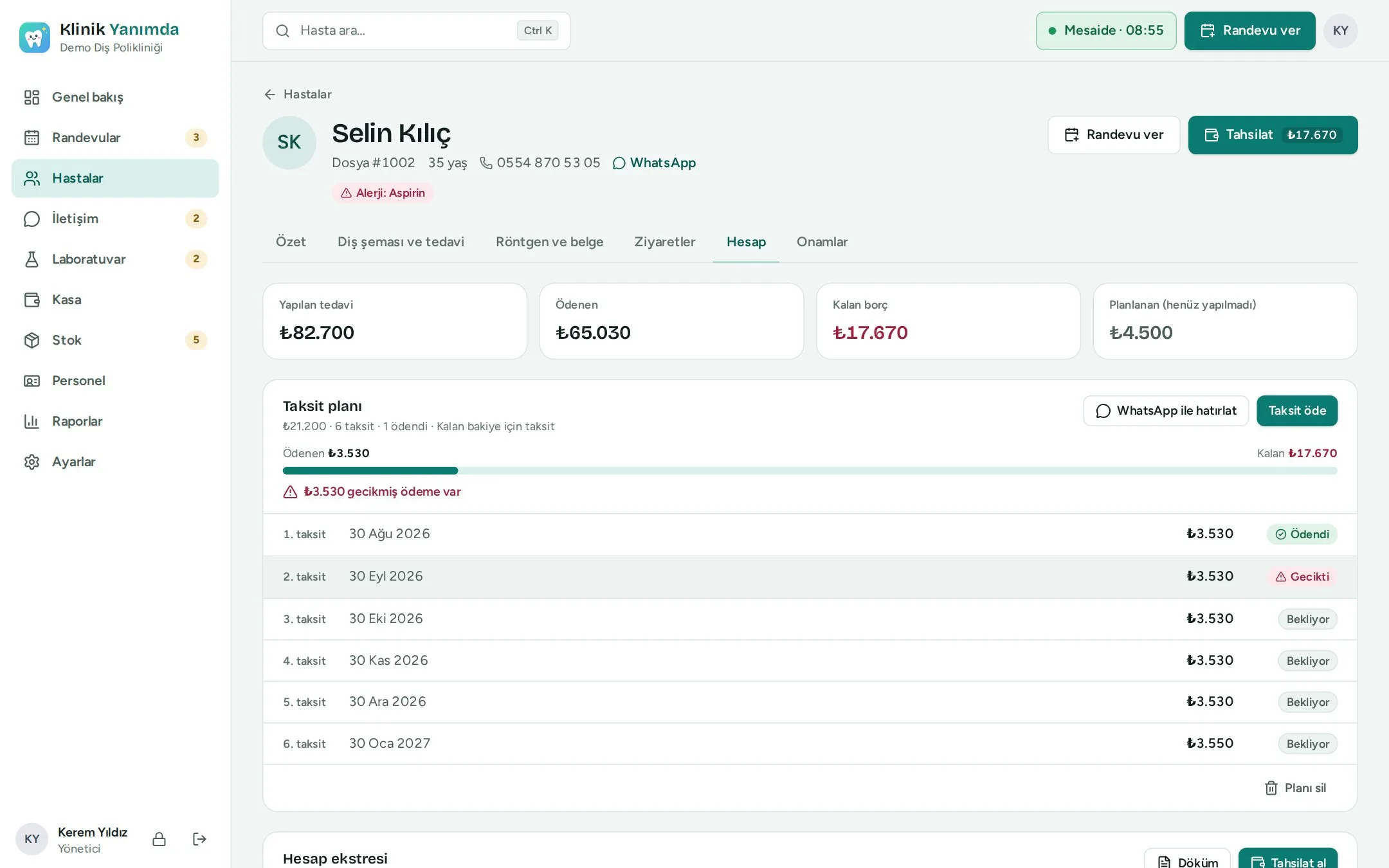This screenshot has width=1389, height=868.
Task: Select the Hesap tab
Action: (746, 242)
